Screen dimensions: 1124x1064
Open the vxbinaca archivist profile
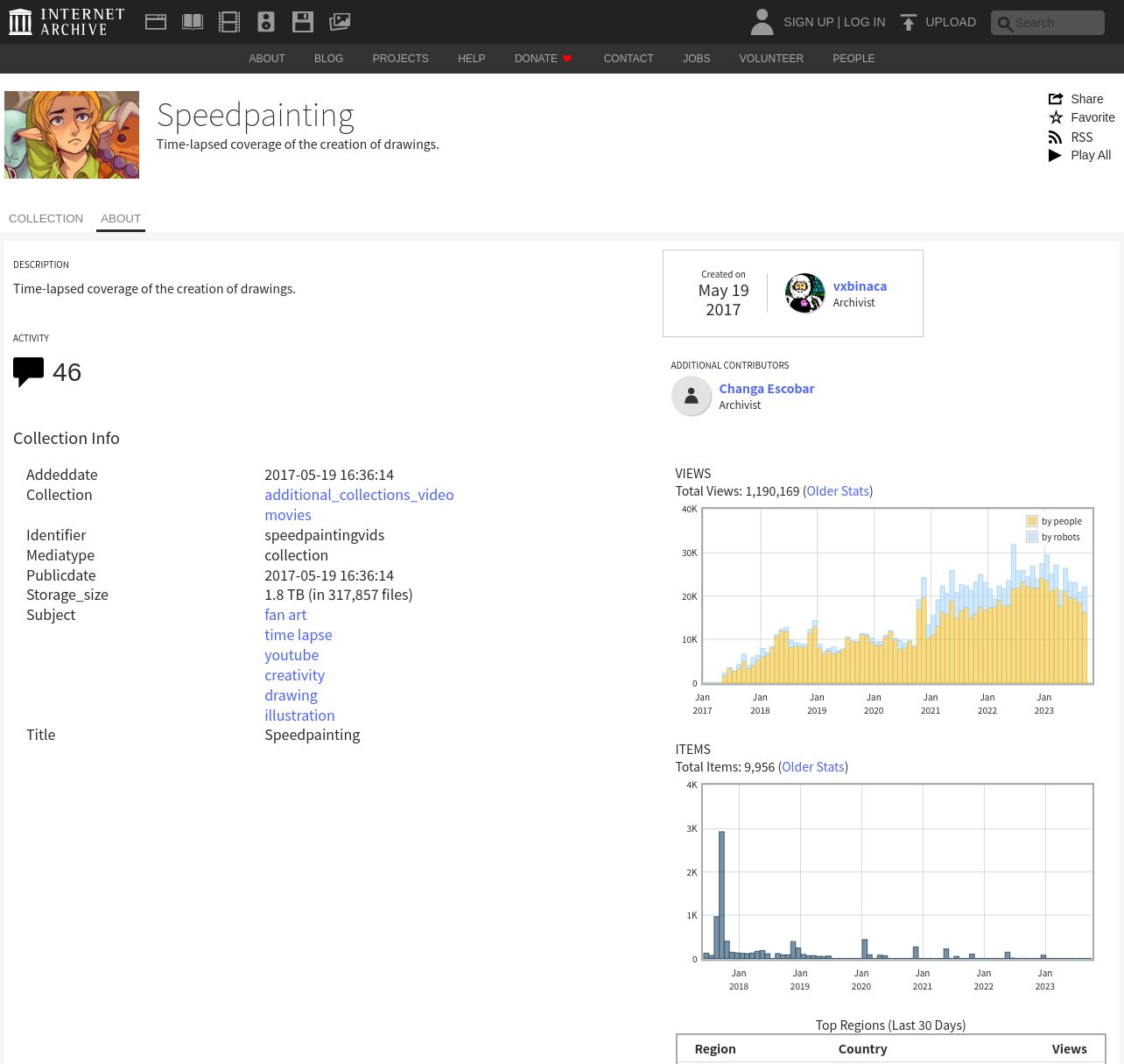point(859,285)
